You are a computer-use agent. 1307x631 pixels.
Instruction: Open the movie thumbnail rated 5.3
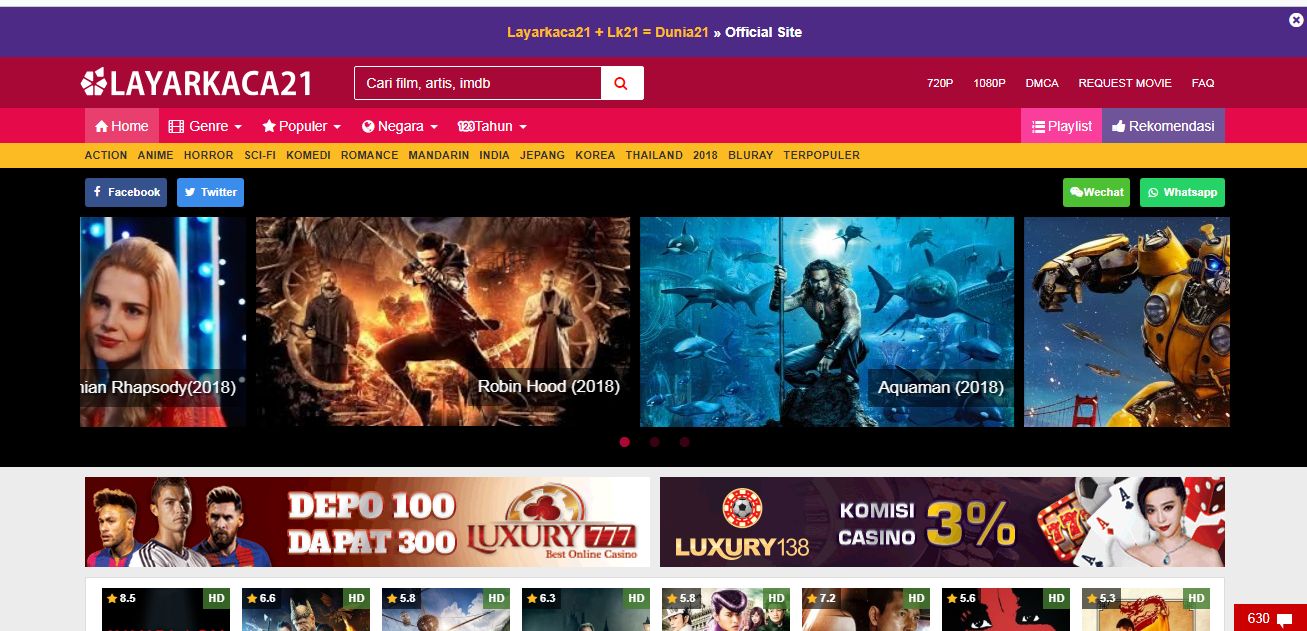point(1146,609)
